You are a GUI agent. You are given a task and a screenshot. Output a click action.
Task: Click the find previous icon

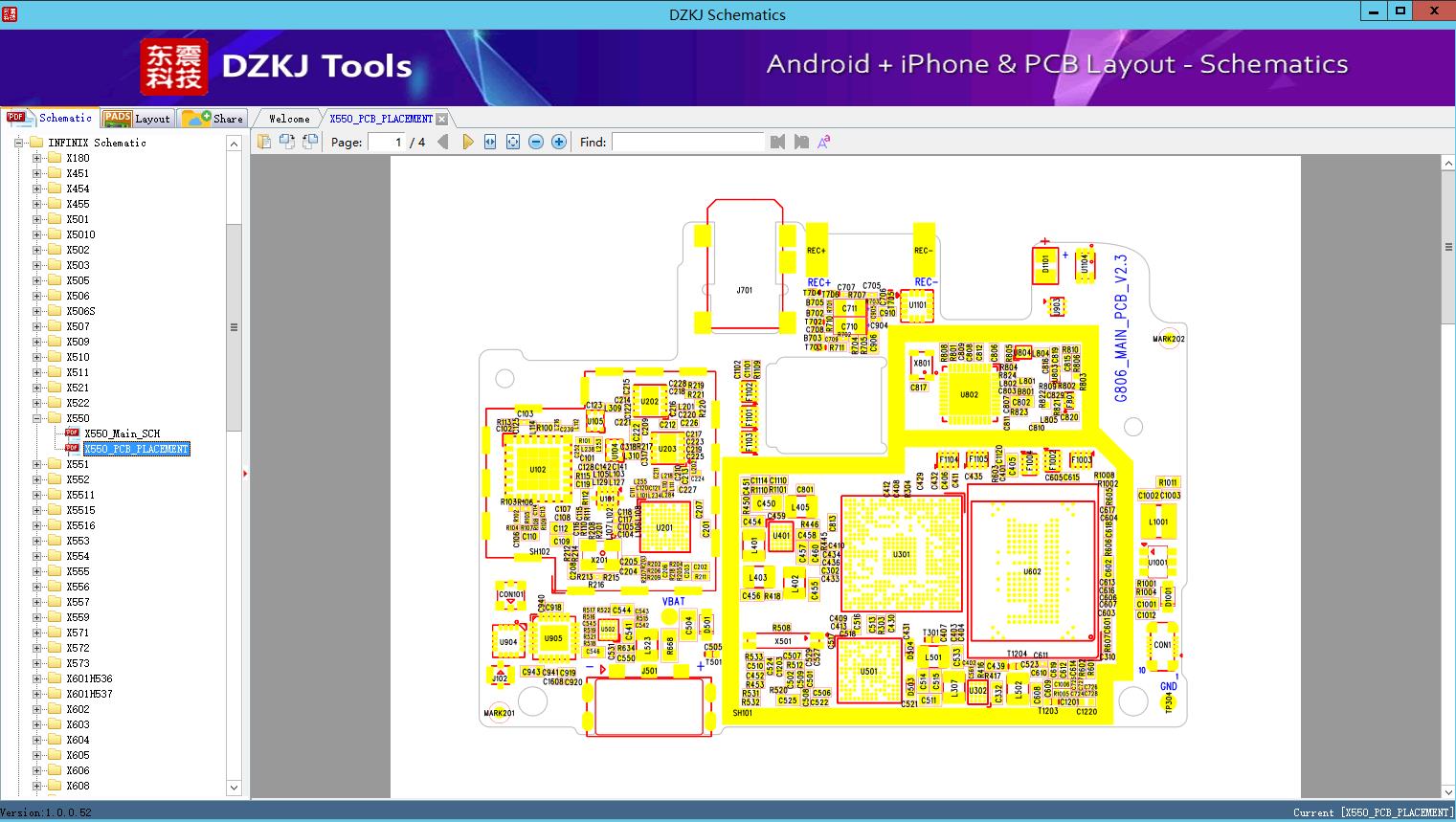(x=777, y=142)
